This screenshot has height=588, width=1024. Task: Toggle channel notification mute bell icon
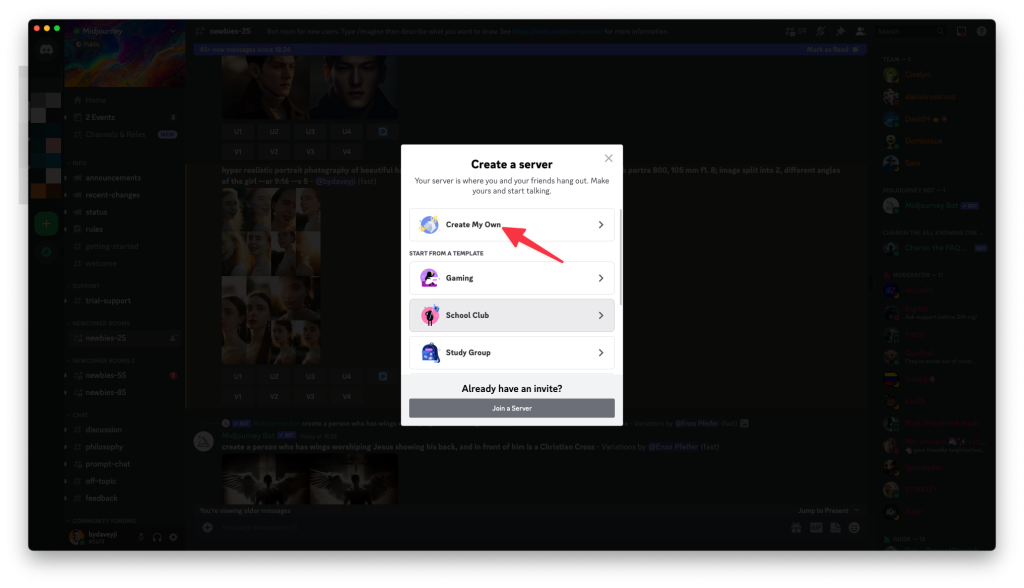tap(821, 31)
